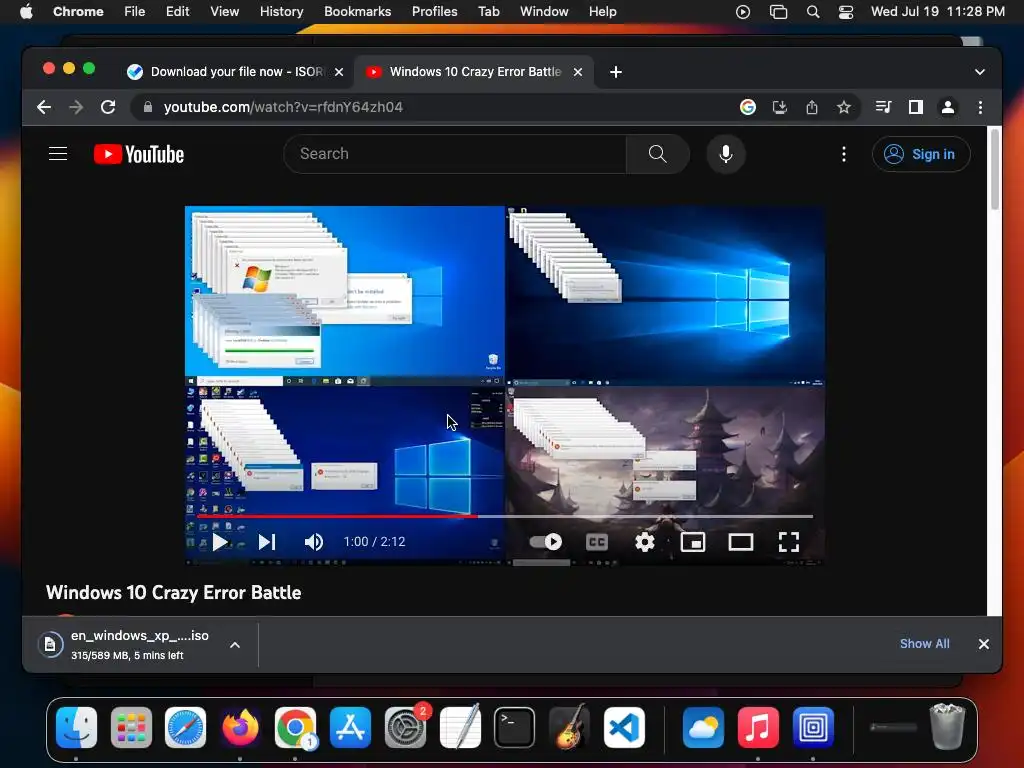1024x768 pixels.
Task: Go to YouTube home via logo
Action: [139, 154]
